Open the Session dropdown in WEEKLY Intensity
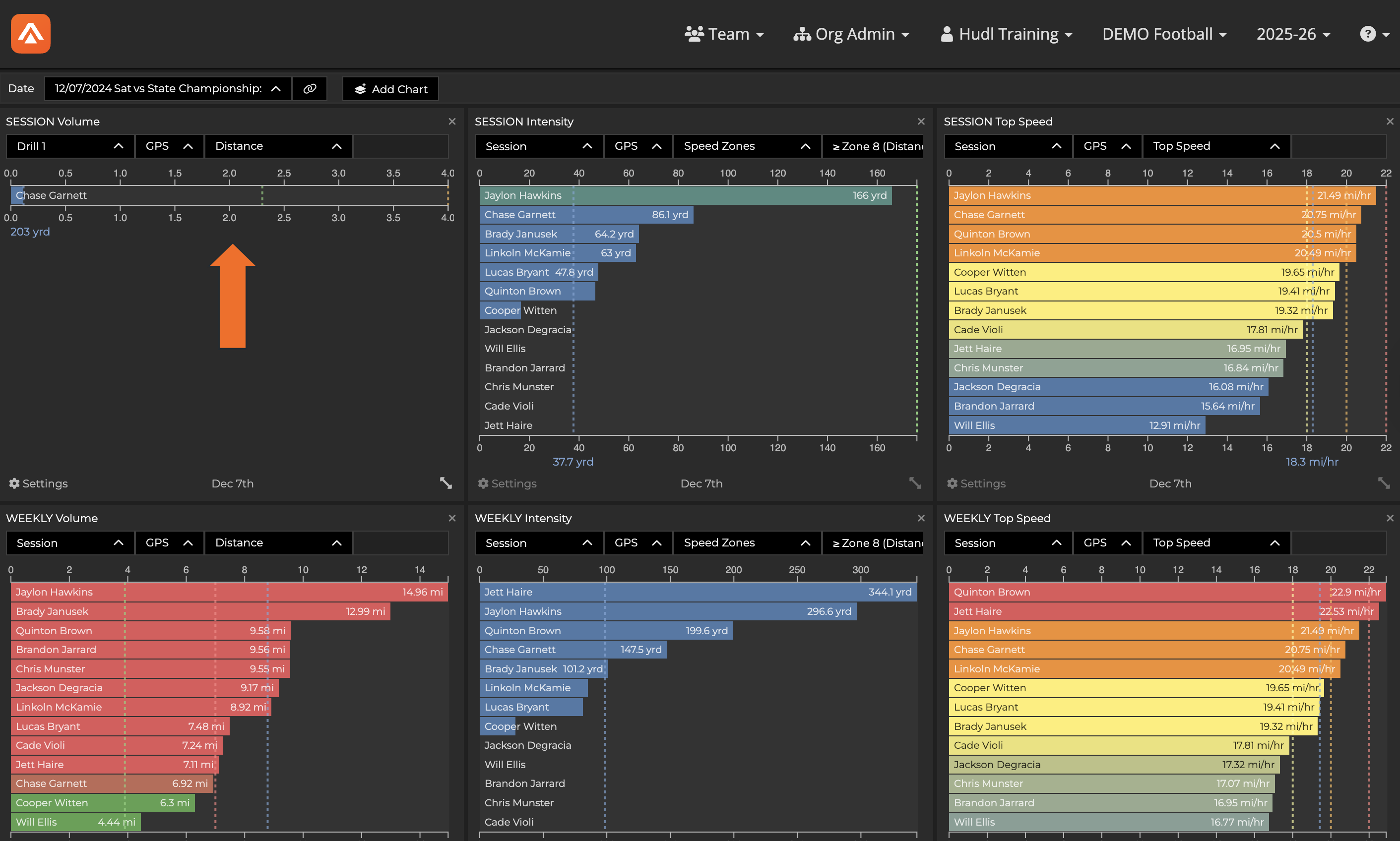The width and height of the screenshot is (1400, 841). [x=539, y=543]
